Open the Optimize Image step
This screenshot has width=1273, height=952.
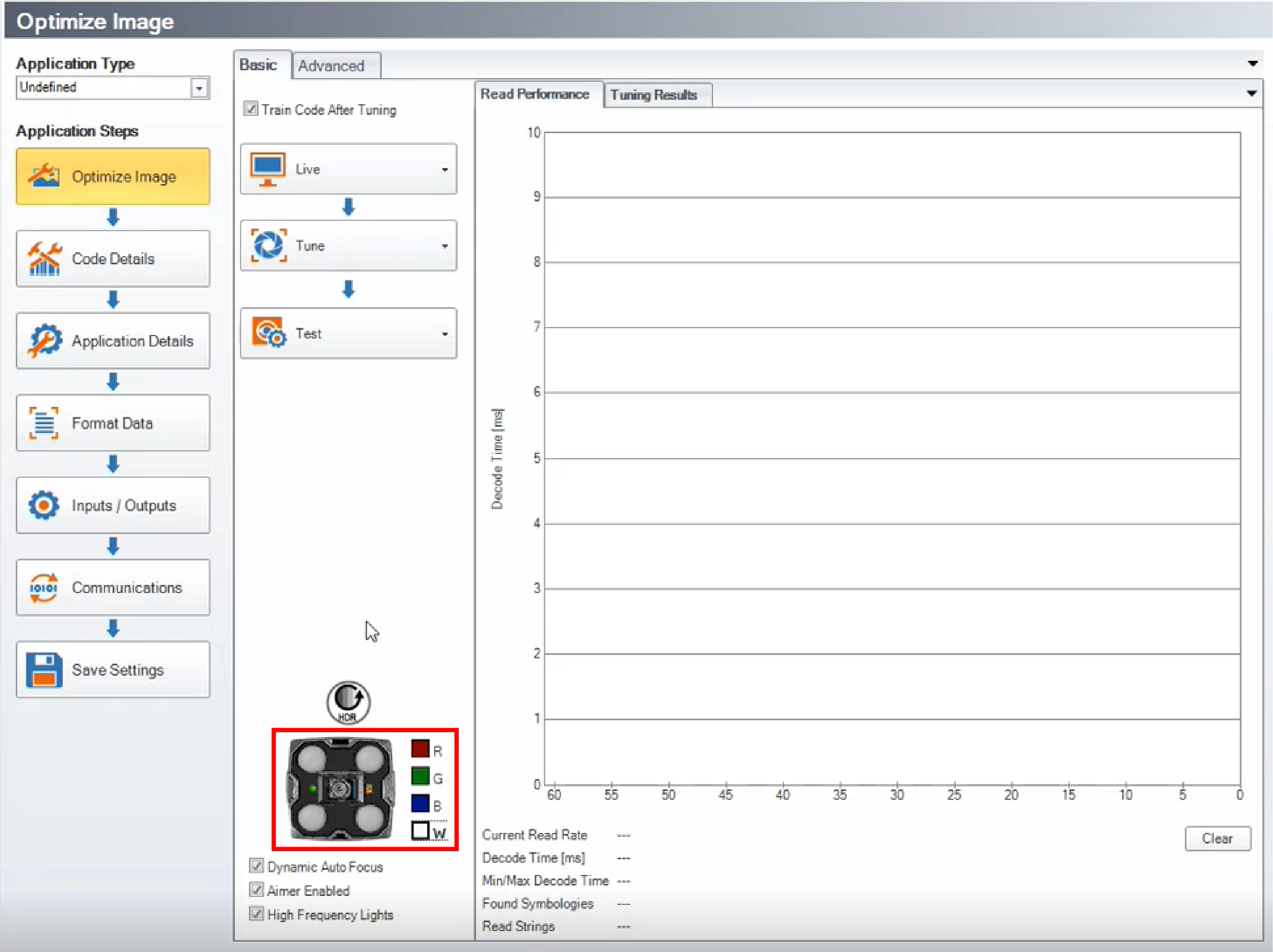point(113,176)
